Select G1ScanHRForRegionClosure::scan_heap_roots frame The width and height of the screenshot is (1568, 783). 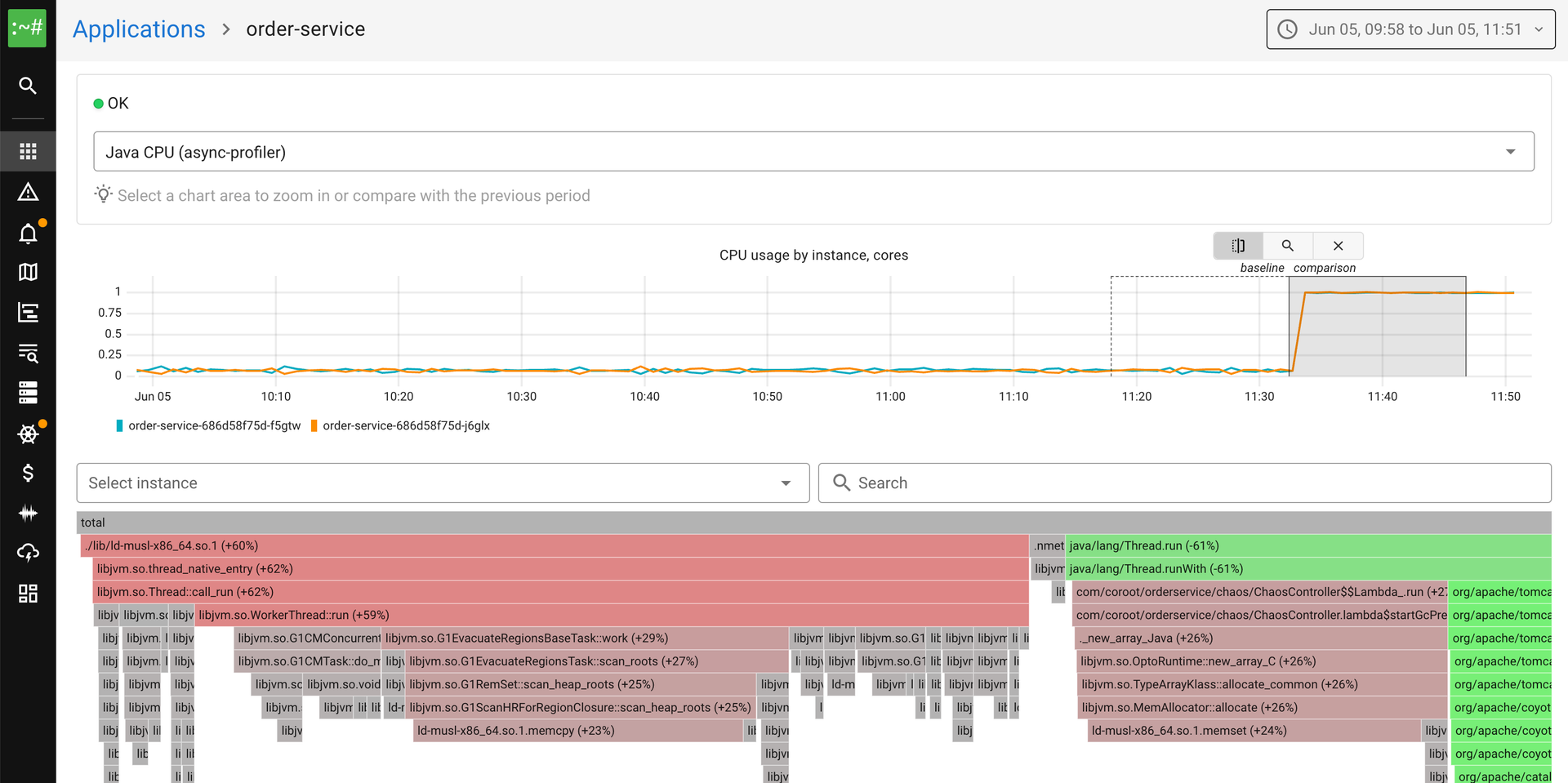[581, 708]
